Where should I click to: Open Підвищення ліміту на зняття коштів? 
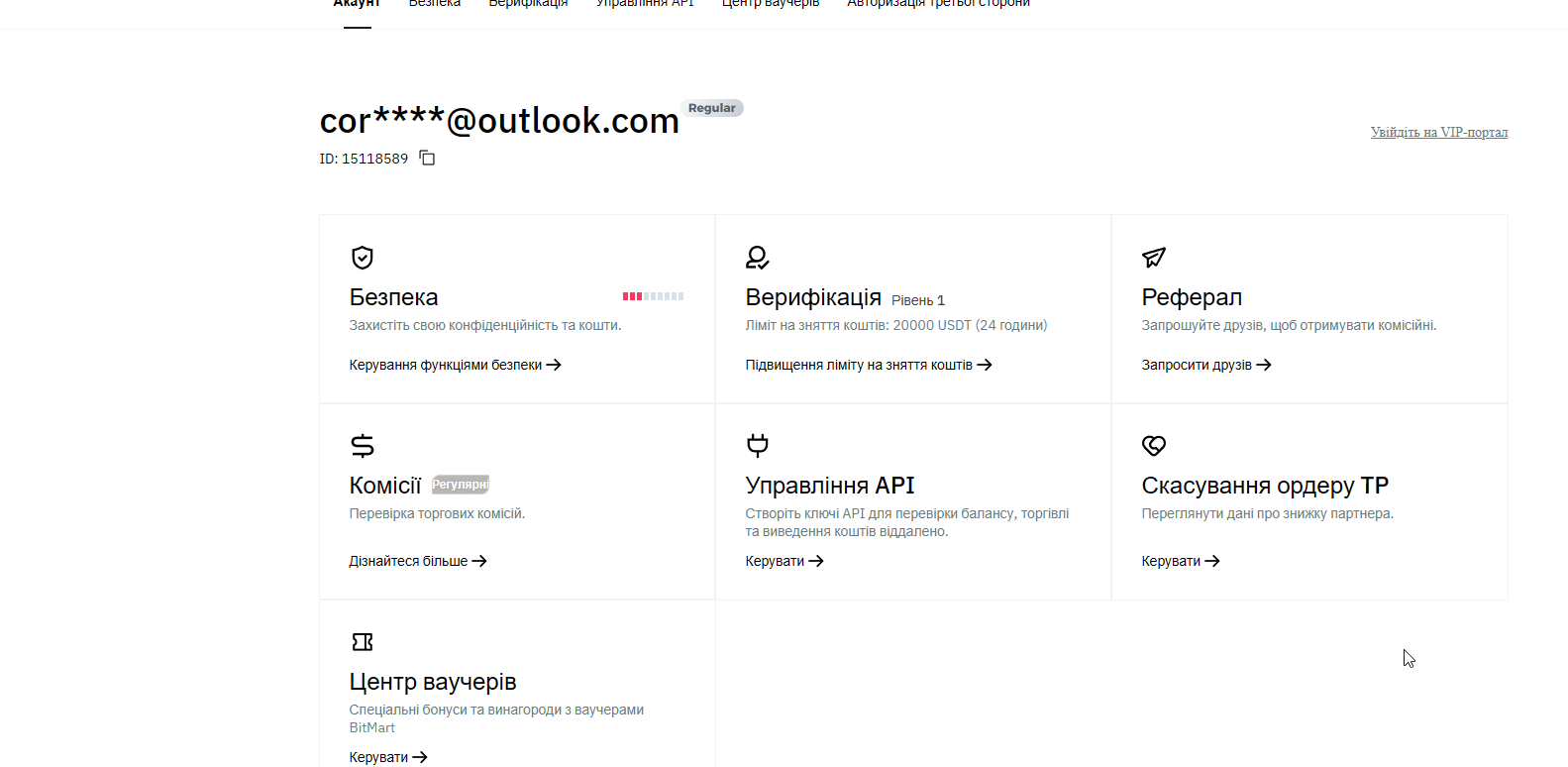coord(868,365)
